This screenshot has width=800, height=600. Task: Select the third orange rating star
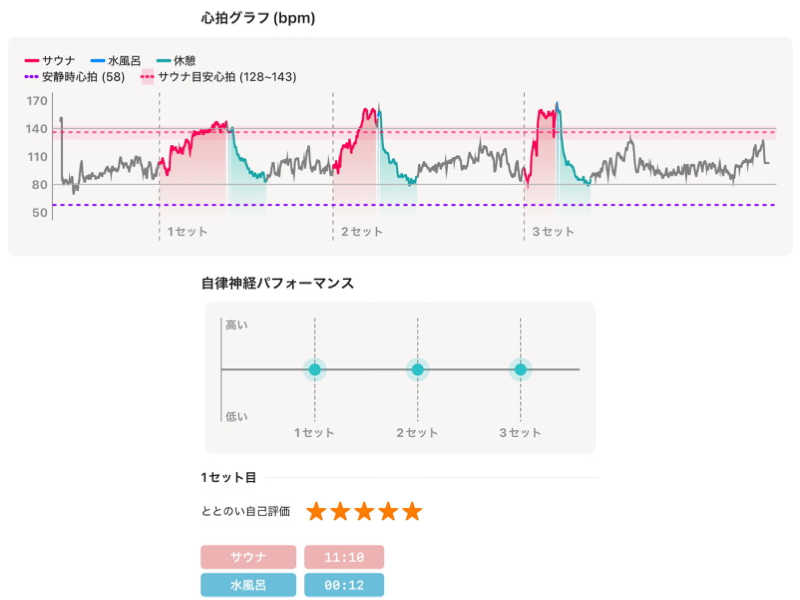[x=364, y=512]
